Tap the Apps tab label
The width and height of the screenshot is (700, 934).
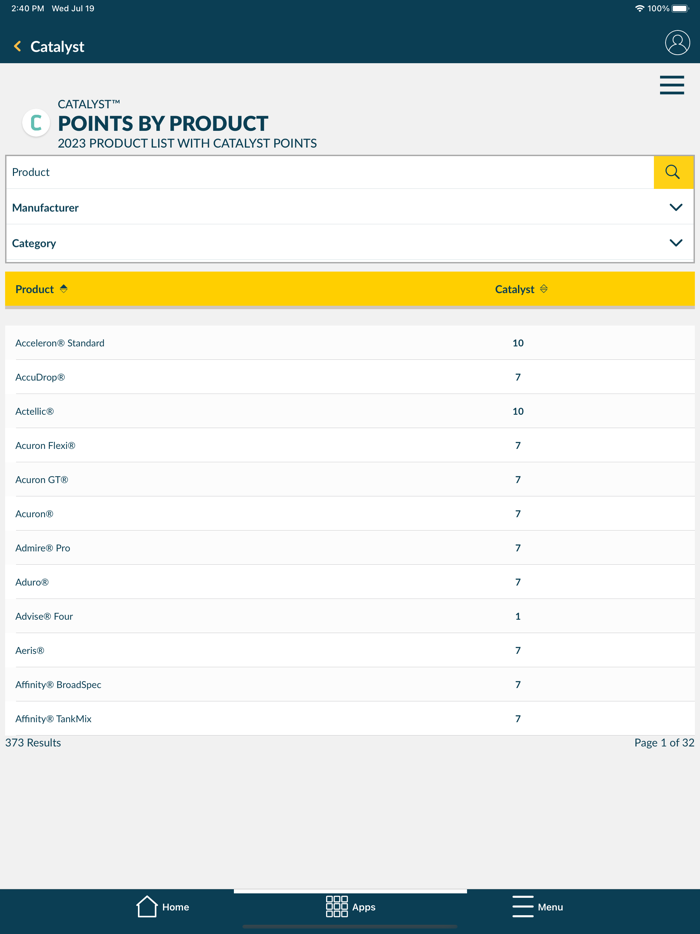click(363, 907)
